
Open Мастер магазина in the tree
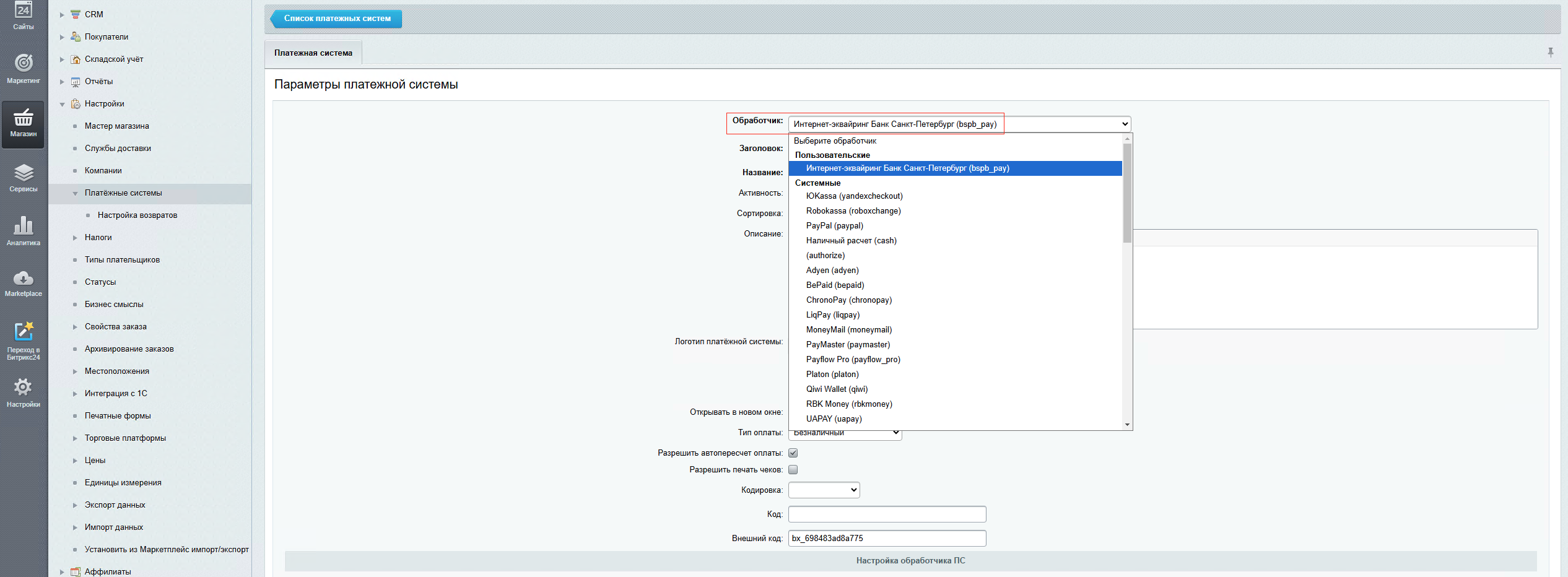(117, 126)
